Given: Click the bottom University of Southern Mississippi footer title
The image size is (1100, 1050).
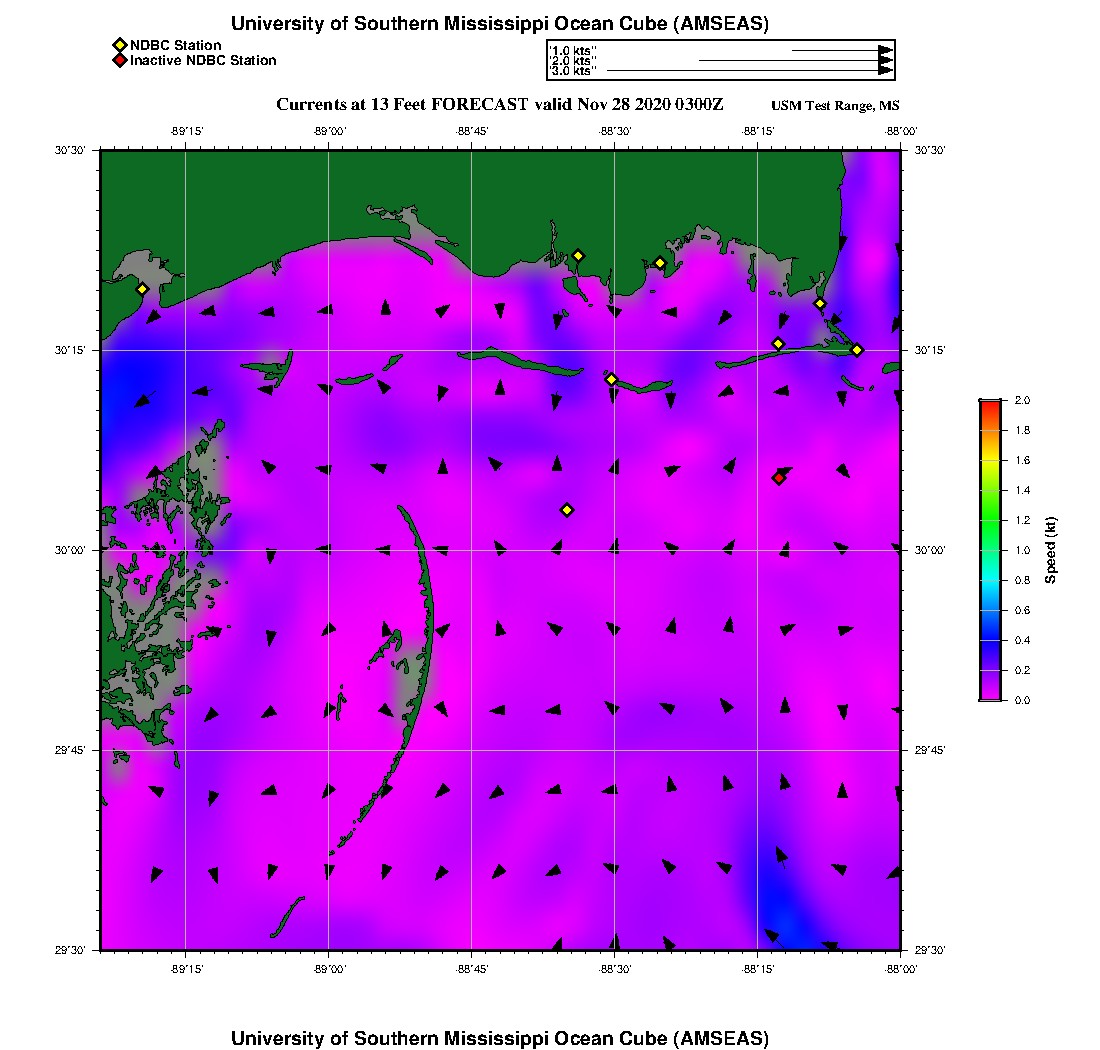Looking at the screenshot, I should pos(499,1037).
